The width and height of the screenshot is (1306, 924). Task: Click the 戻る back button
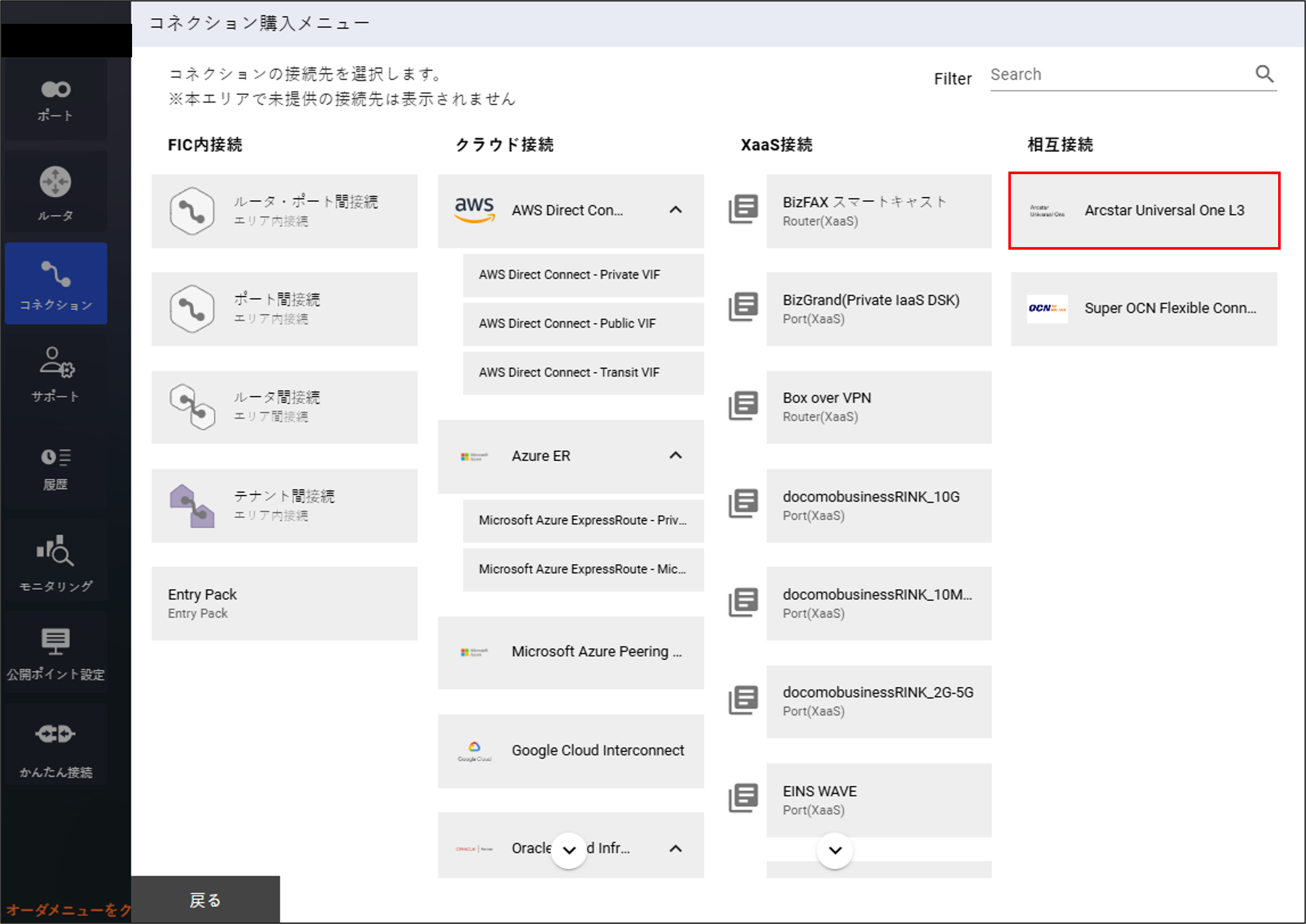(x=205, y=900)
